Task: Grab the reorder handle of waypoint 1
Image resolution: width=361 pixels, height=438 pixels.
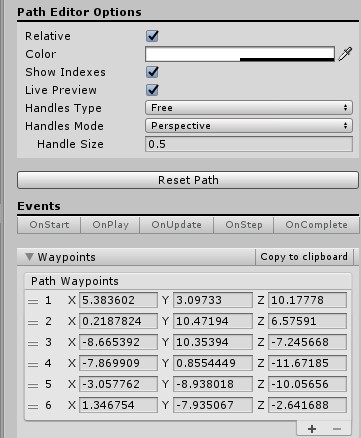Action: [x=33, y=301]
